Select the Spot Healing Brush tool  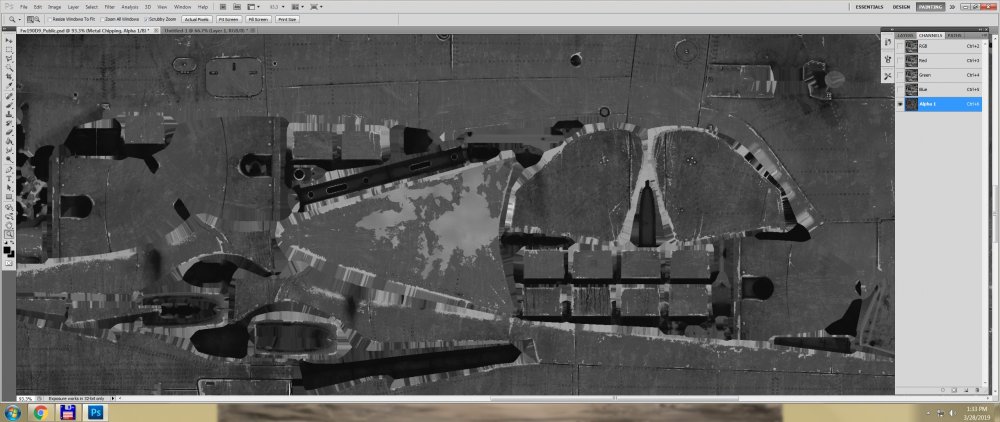[10, 96]
